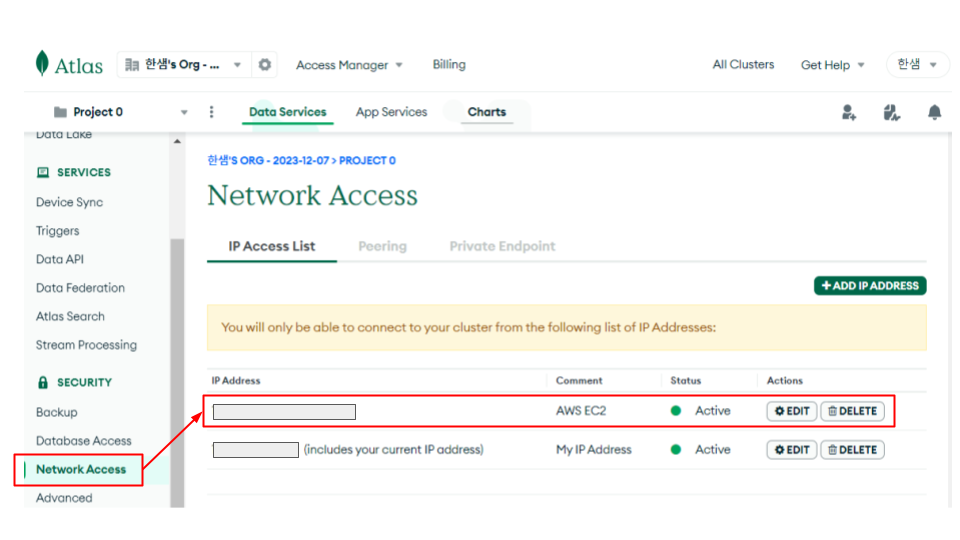Switch to the App Services tab
Screen dimensions: 960x540
391,112
